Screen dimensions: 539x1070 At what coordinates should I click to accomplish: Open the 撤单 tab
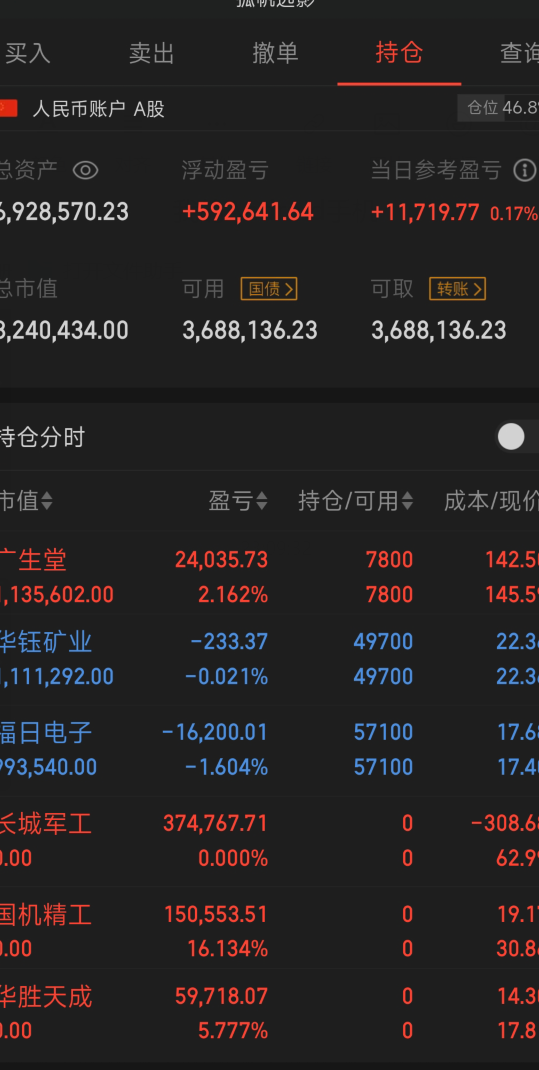[275, 53]
